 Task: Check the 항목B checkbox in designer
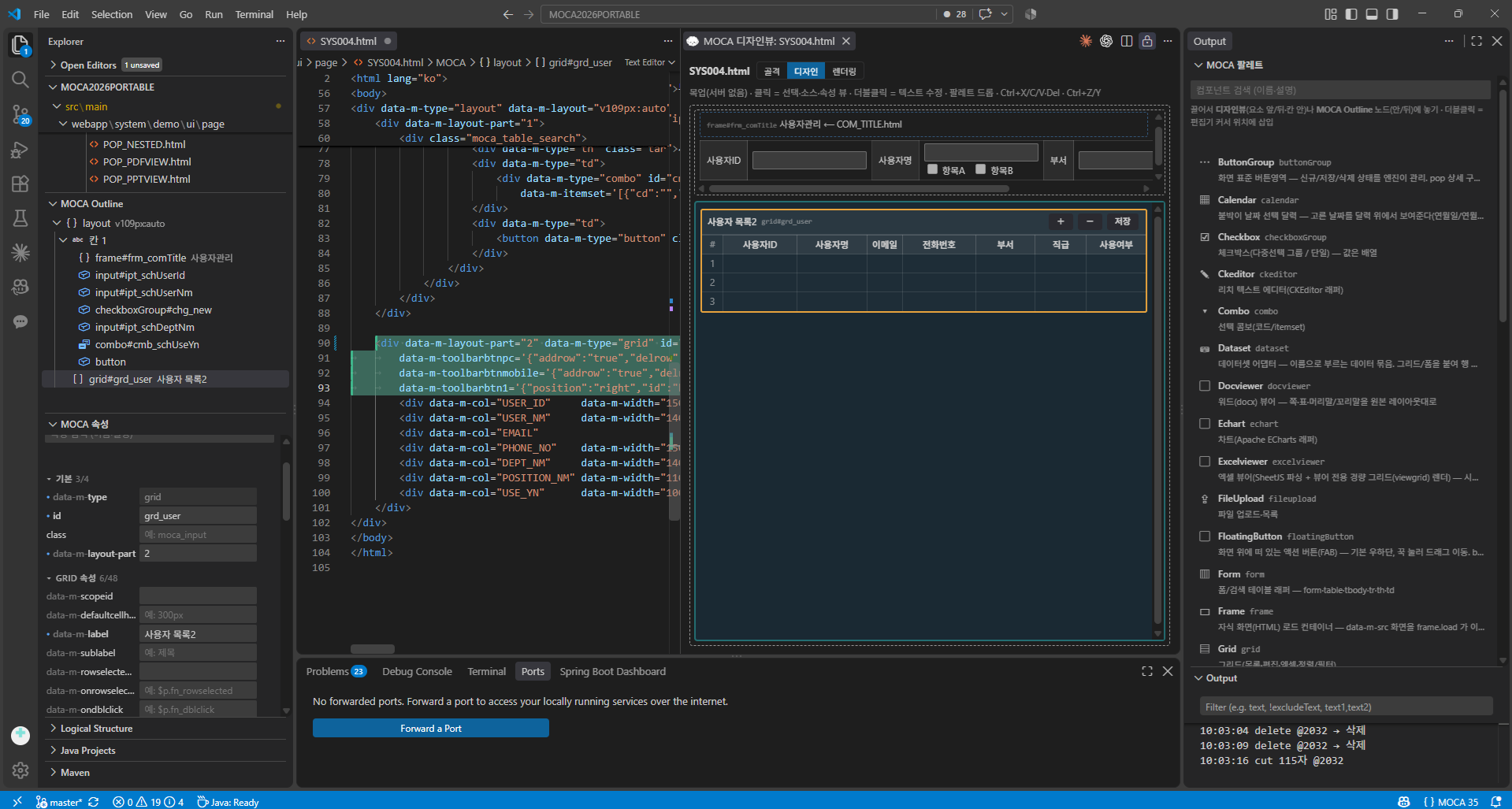click(981, 169)
